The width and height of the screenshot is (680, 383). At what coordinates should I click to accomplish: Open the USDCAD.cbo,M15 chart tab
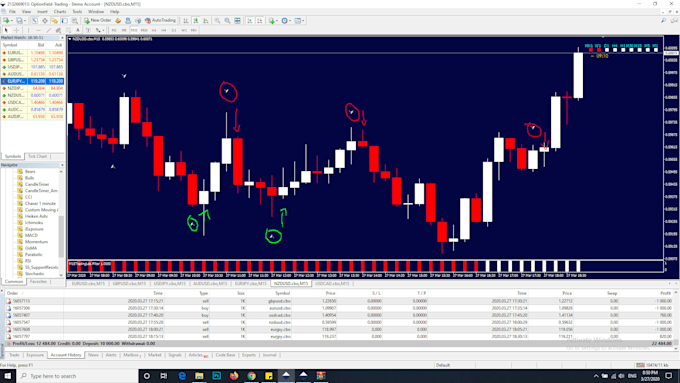click(332, 283)
